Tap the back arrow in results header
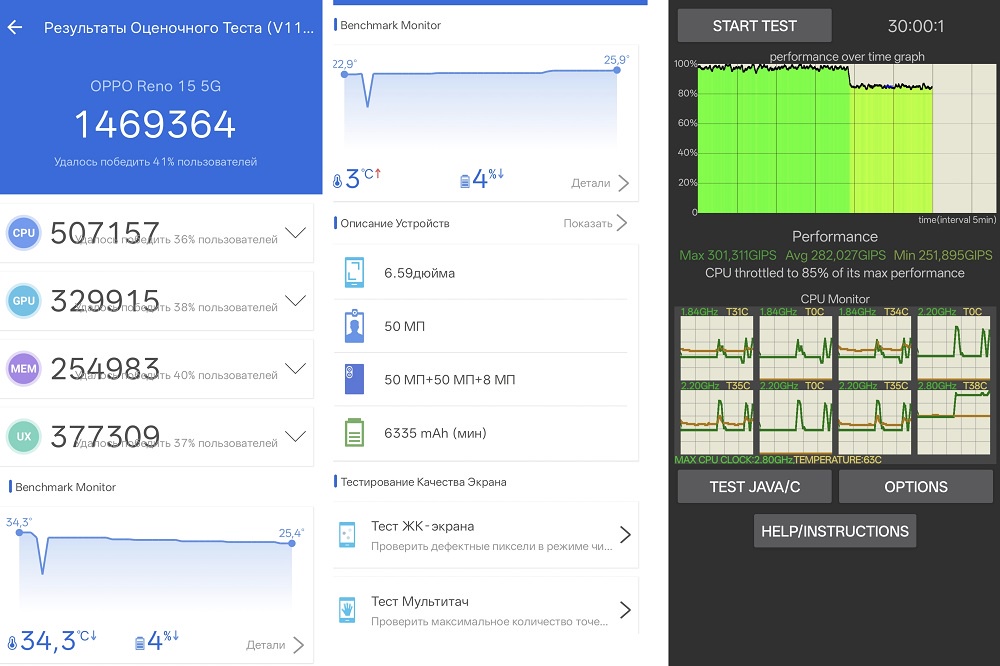The height and width of the screenshot is (666, 1000). tap(15, 28)
